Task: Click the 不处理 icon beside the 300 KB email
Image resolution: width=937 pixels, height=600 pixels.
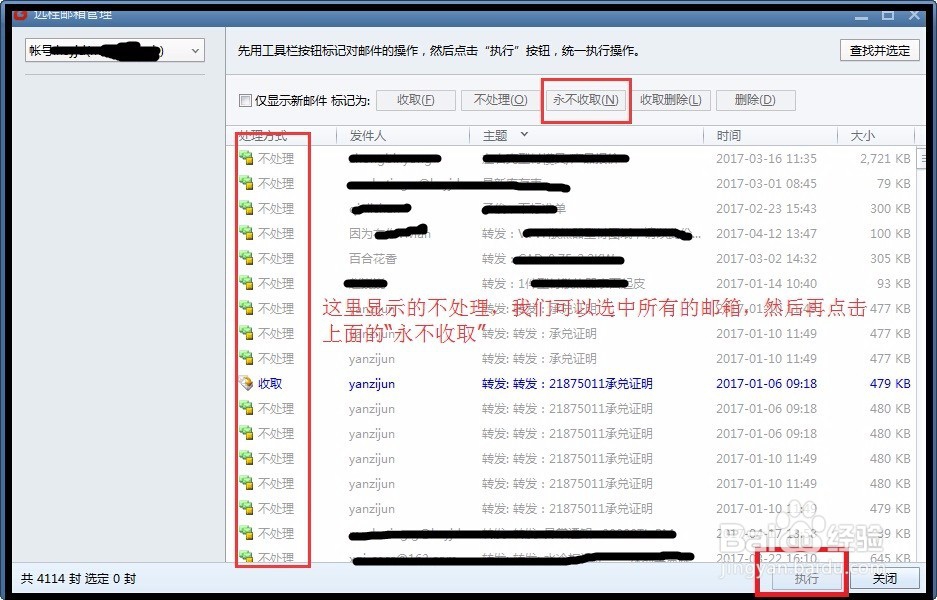Action: 245,208
